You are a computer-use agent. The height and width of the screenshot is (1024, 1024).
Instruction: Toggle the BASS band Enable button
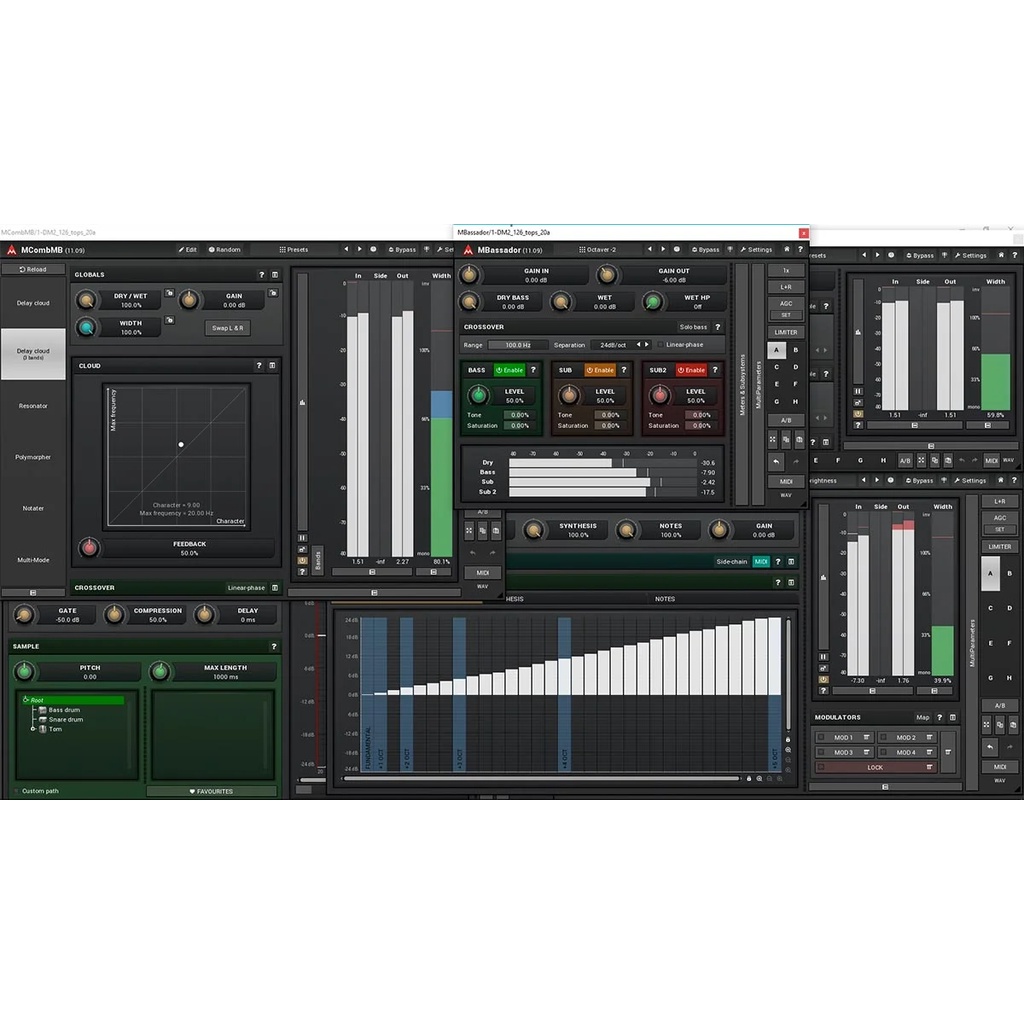[x=509, y=370]
